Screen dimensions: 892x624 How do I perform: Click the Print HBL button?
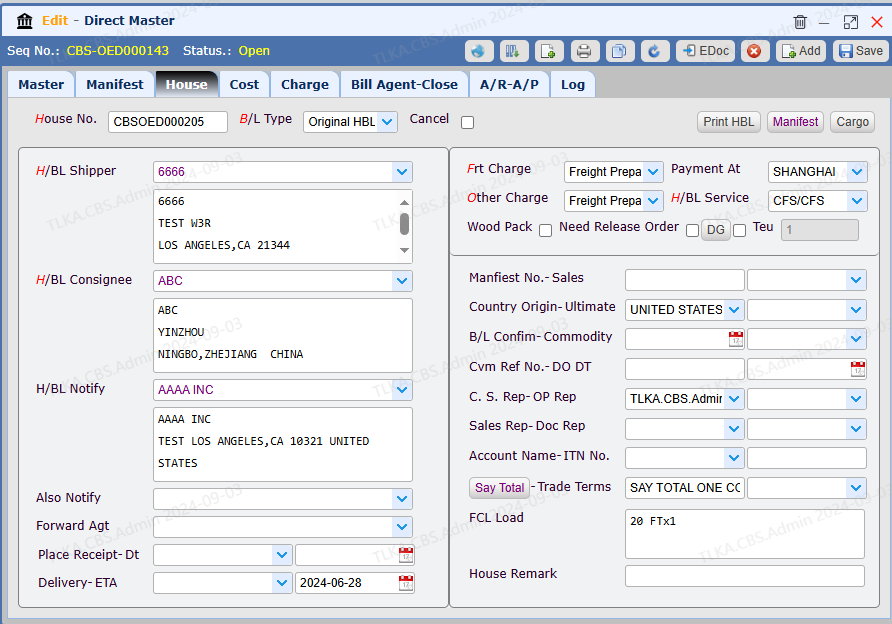point(729,122)
